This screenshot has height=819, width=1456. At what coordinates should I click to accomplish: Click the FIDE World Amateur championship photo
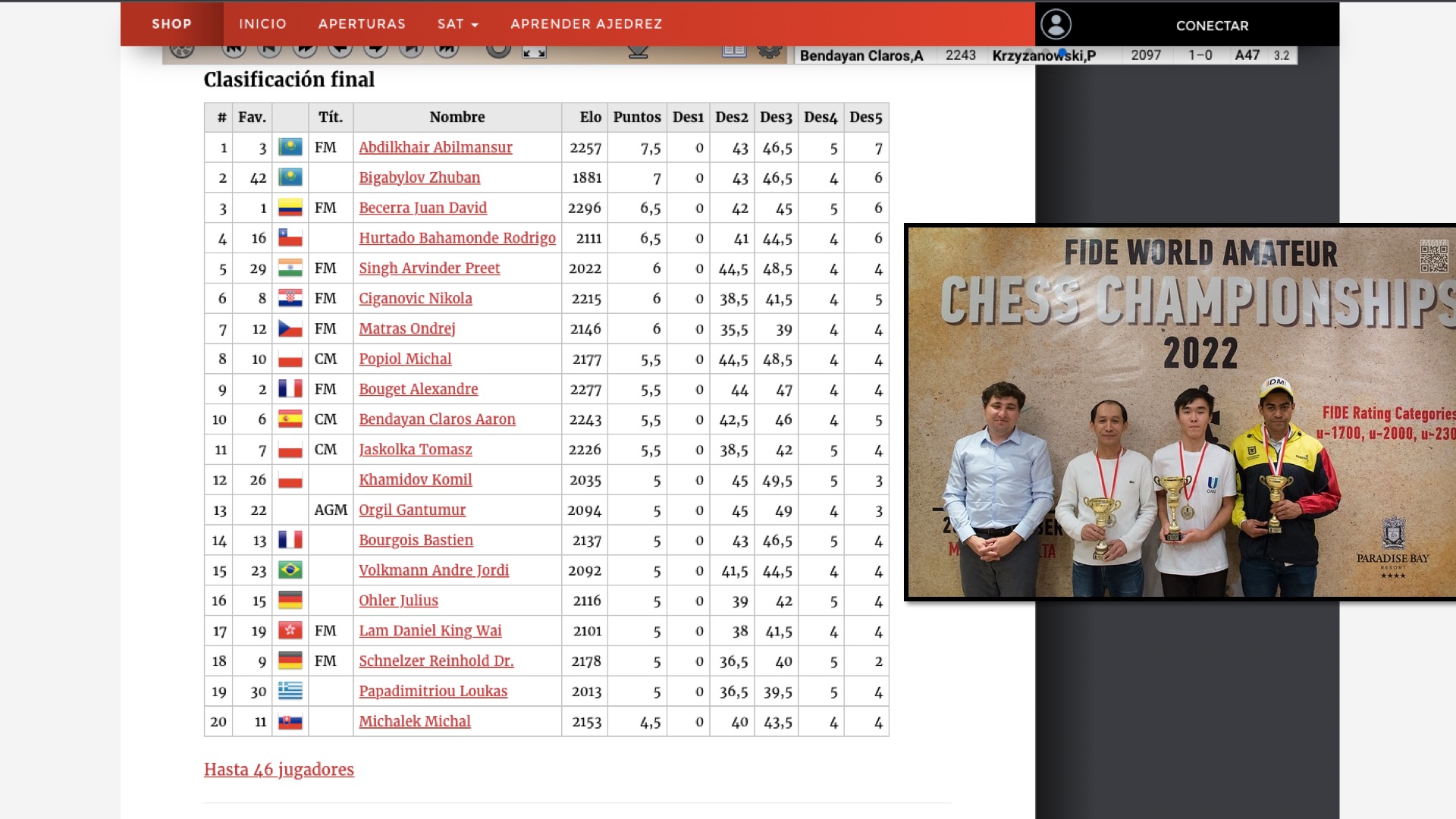click(1180, 412)
